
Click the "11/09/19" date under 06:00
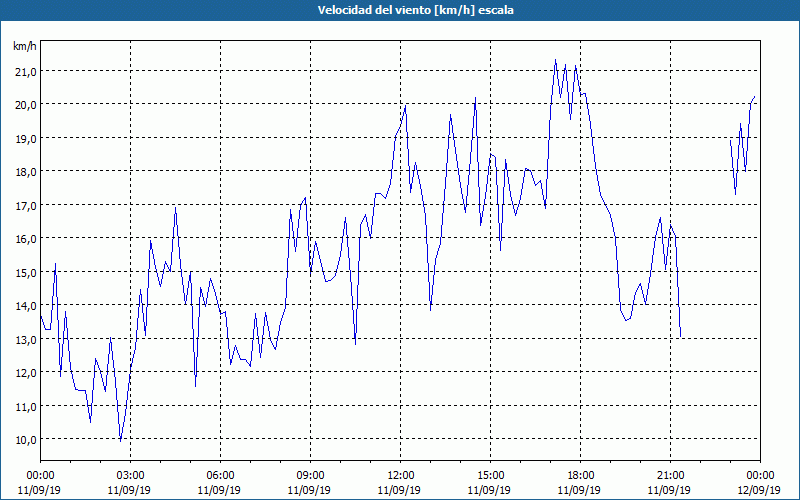point(220,490)
